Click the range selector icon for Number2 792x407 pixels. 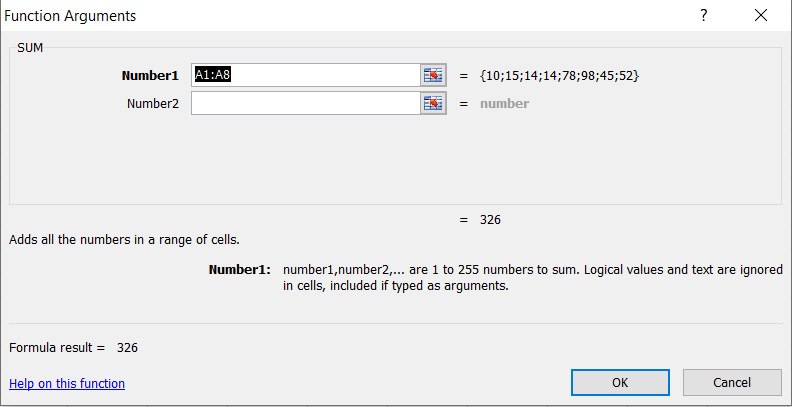pyautogui.click(x=433, y=103)
